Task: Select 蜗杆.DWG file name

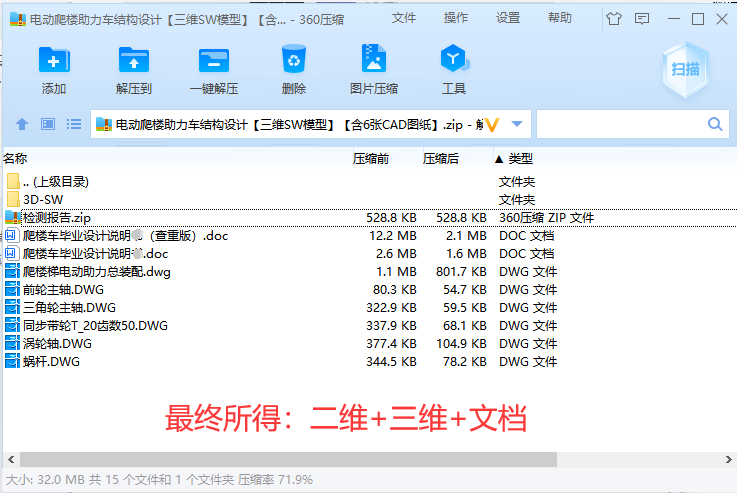Action: [x=51, y=361]
